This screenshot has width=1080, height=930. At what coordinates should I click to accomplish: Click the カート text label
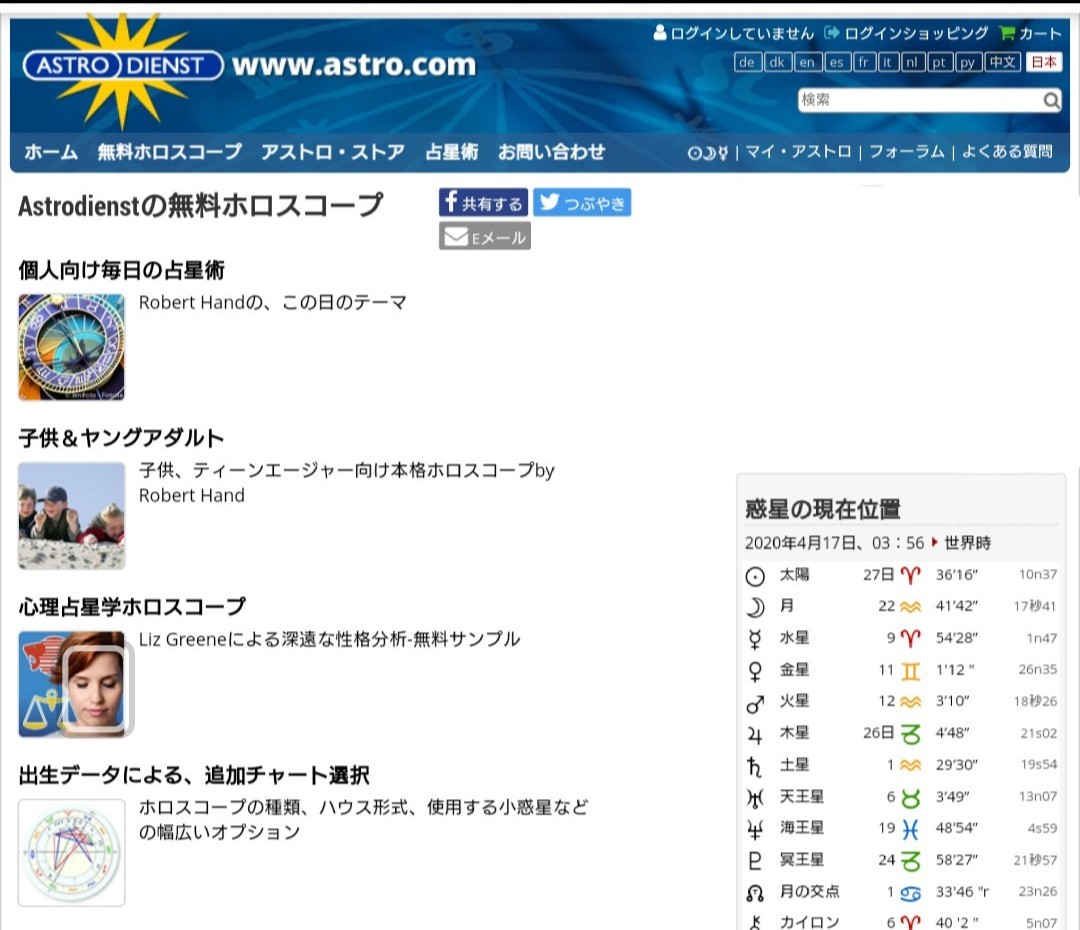pyautogui.click(x=1040, y=33)
